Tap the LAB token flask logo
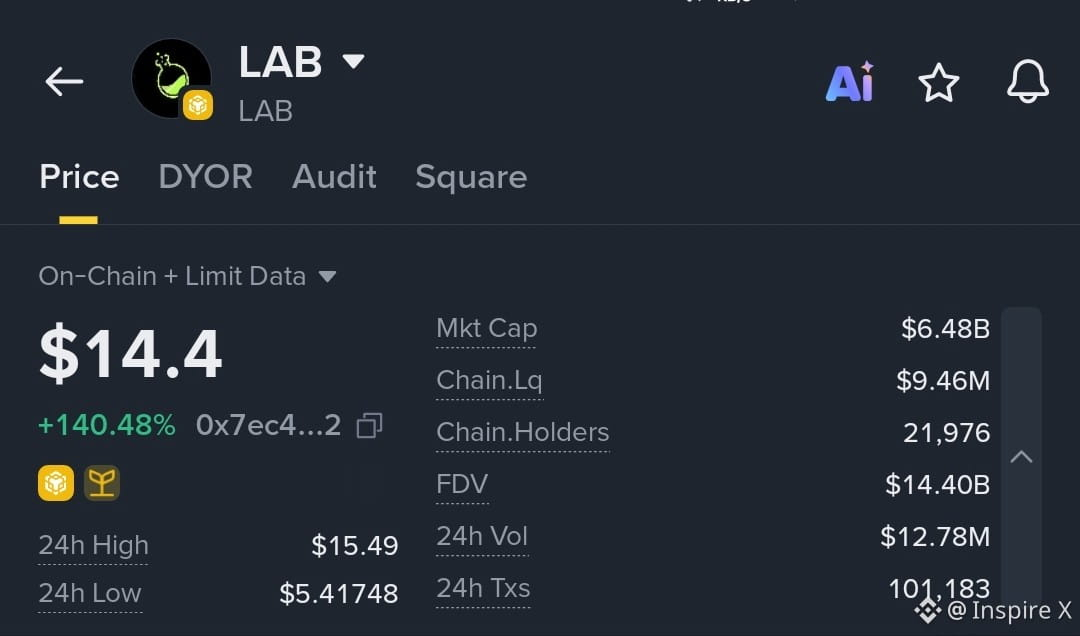The image size is (1080, 636). pos(172,79)
